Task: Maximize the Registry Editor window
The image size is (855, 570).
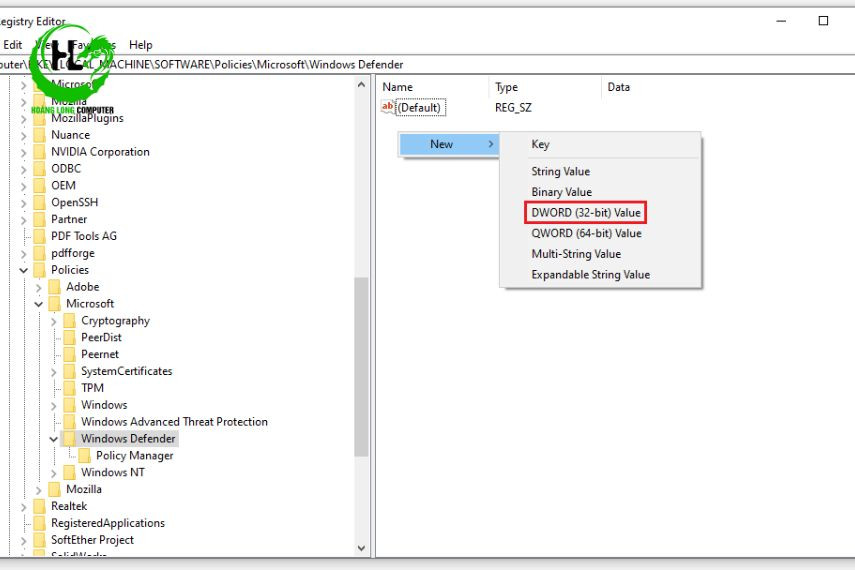Action: click(823, 21)
